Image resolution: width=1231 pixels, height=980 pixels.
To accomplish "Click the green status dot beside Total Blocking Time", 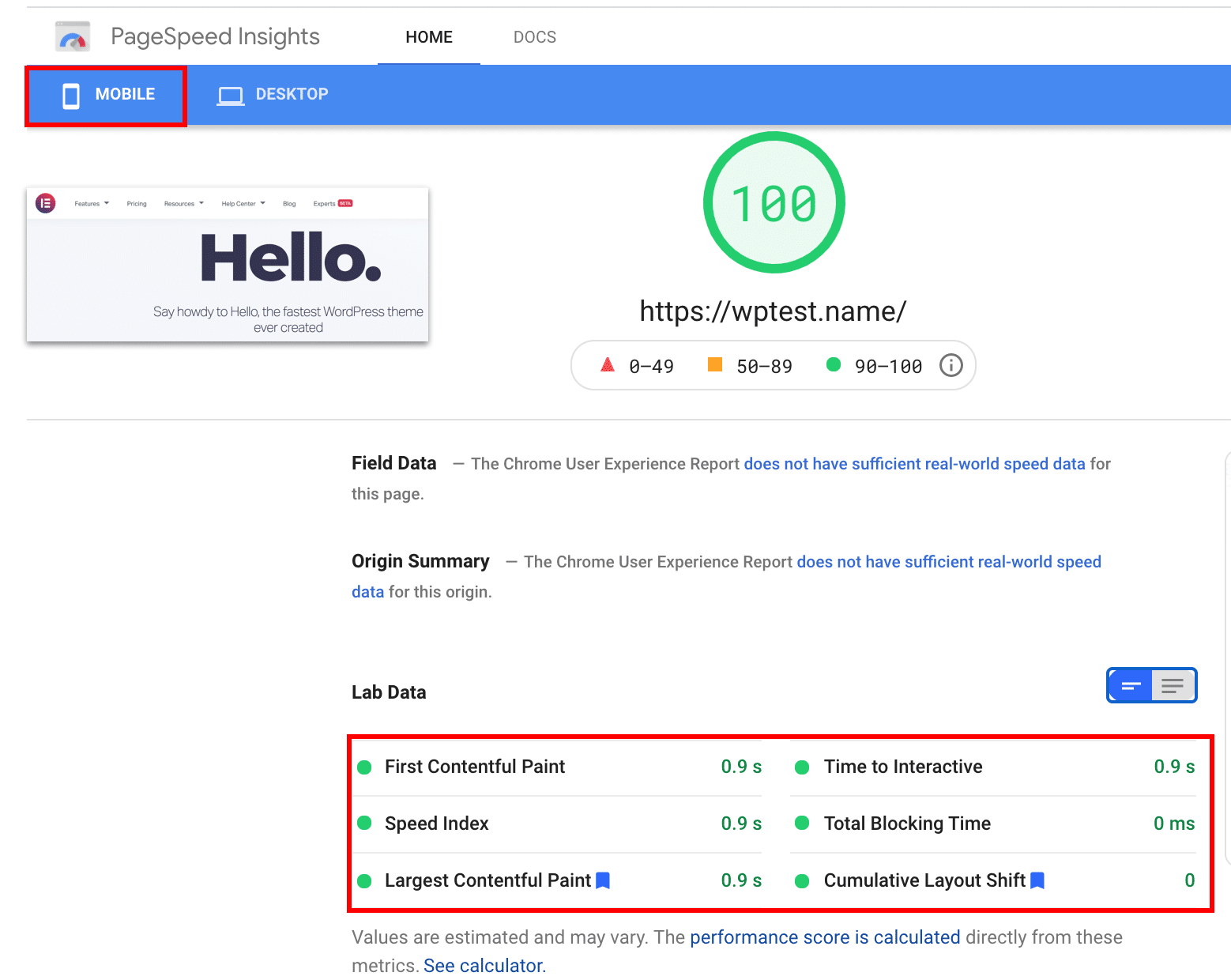I will coord(802,823).
